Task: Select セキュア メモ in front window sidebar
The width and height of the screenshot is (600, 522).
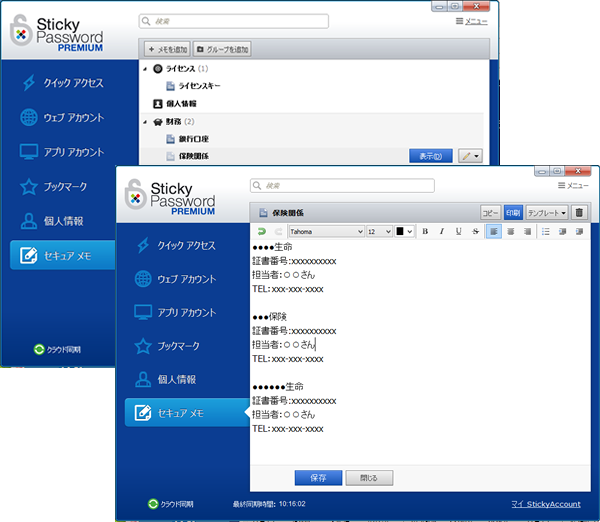Action: 187,413
